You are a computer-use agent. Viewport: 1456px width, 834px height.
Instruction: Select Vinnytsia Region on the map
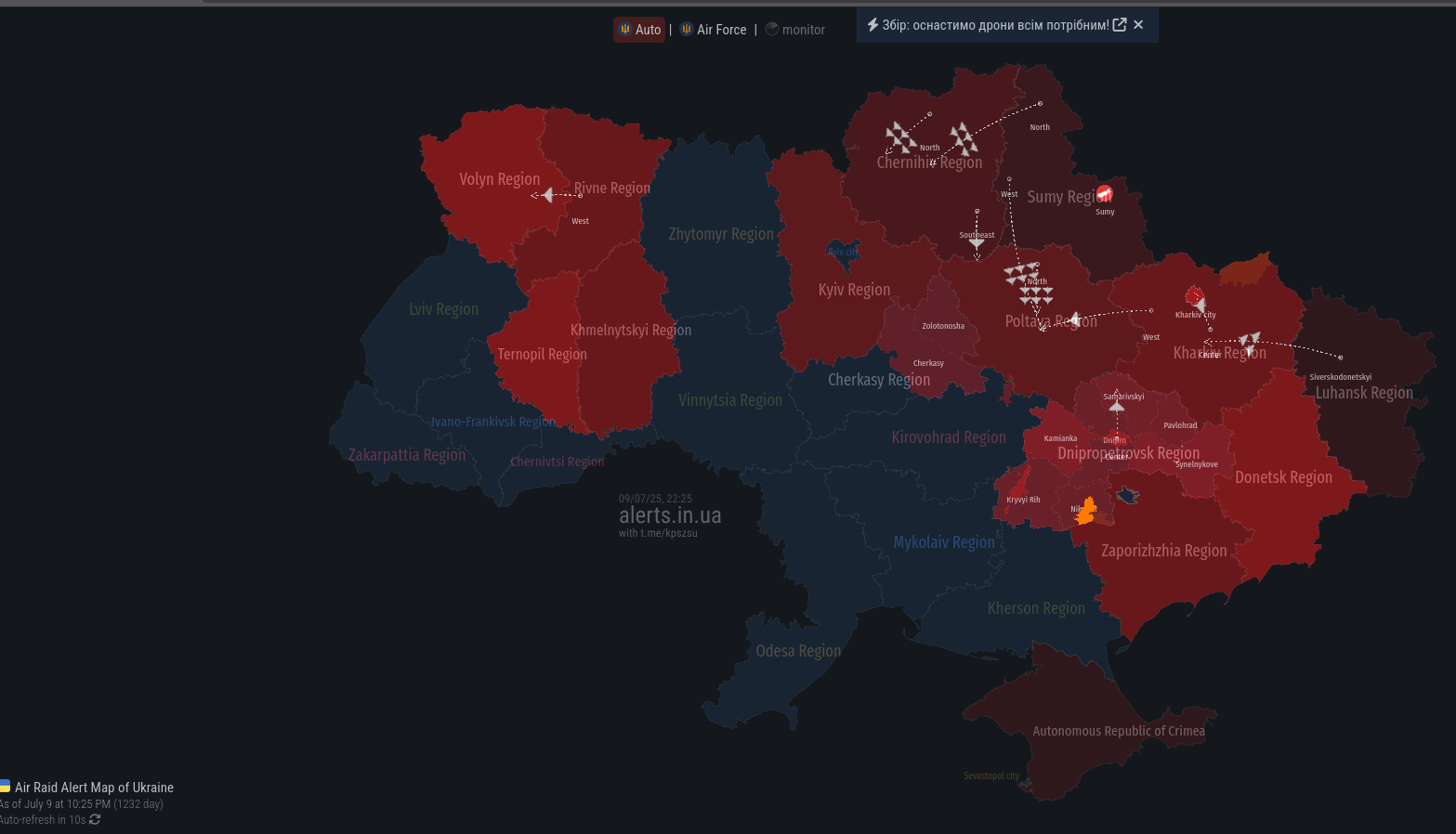(x=730, y=400)
